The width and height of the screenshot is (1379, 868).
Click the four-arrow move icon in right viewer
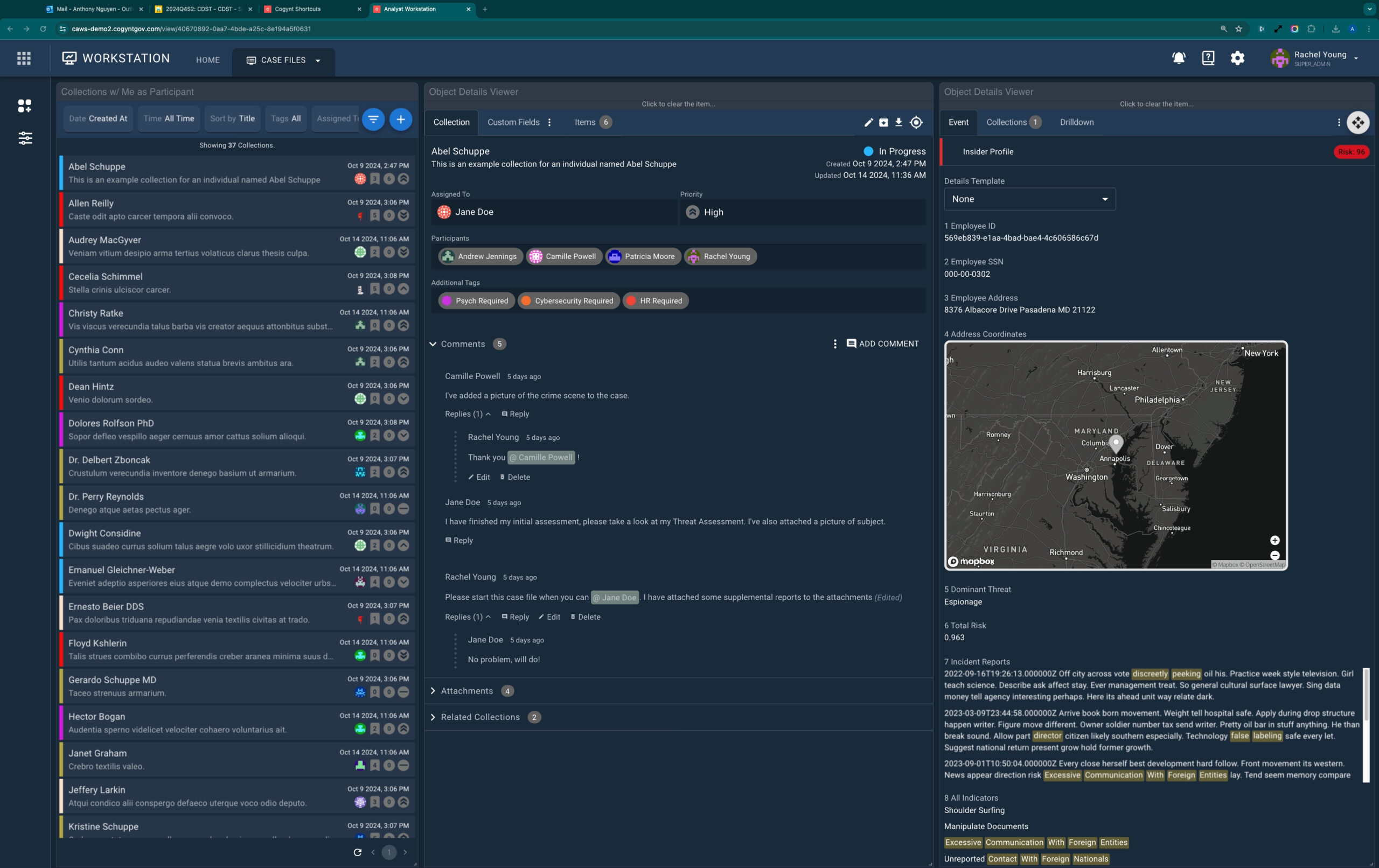click(1358, 123)
